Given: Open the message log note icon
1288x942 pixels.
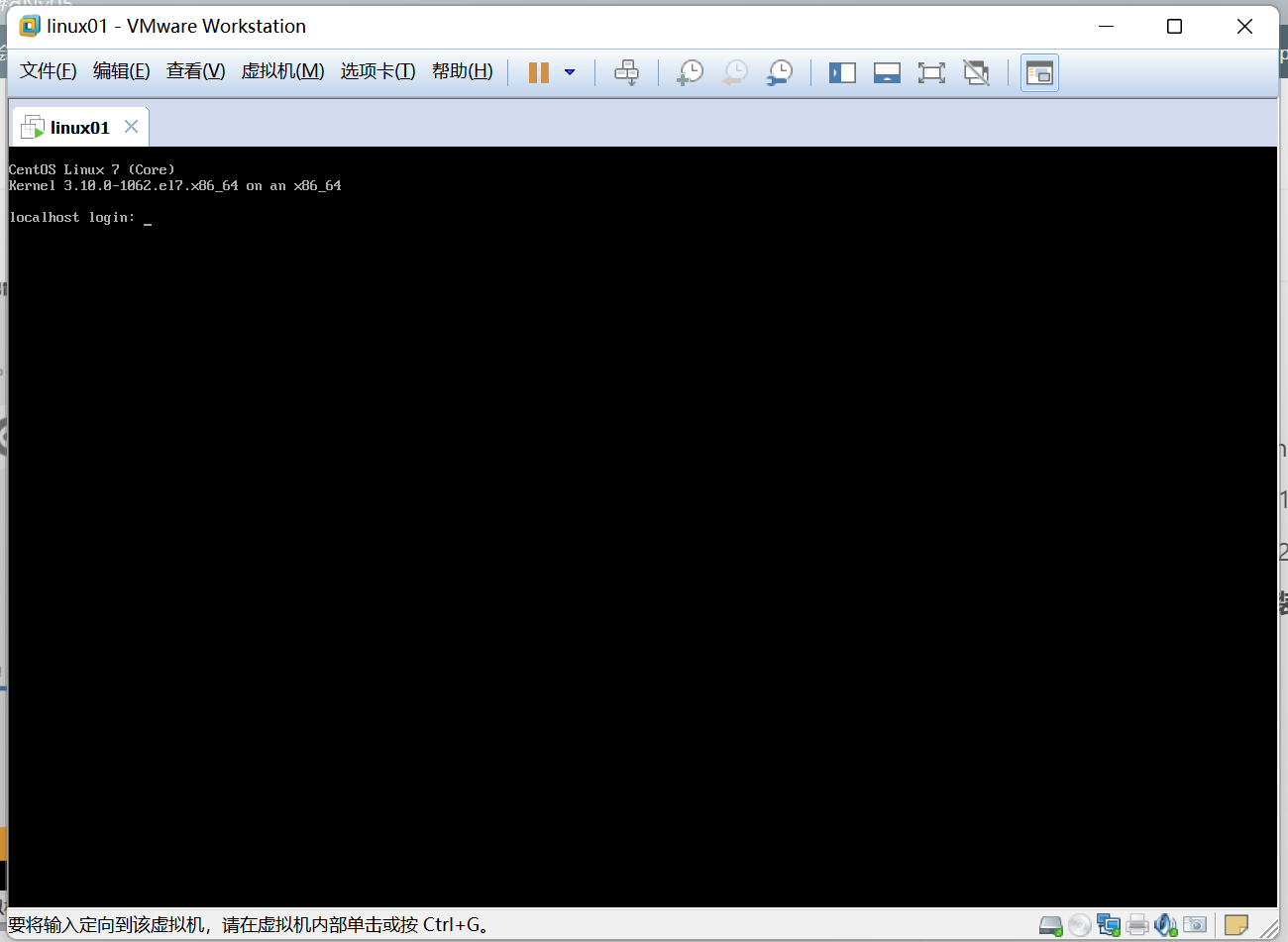Looking at the screenshot, I should point(1236,925).
